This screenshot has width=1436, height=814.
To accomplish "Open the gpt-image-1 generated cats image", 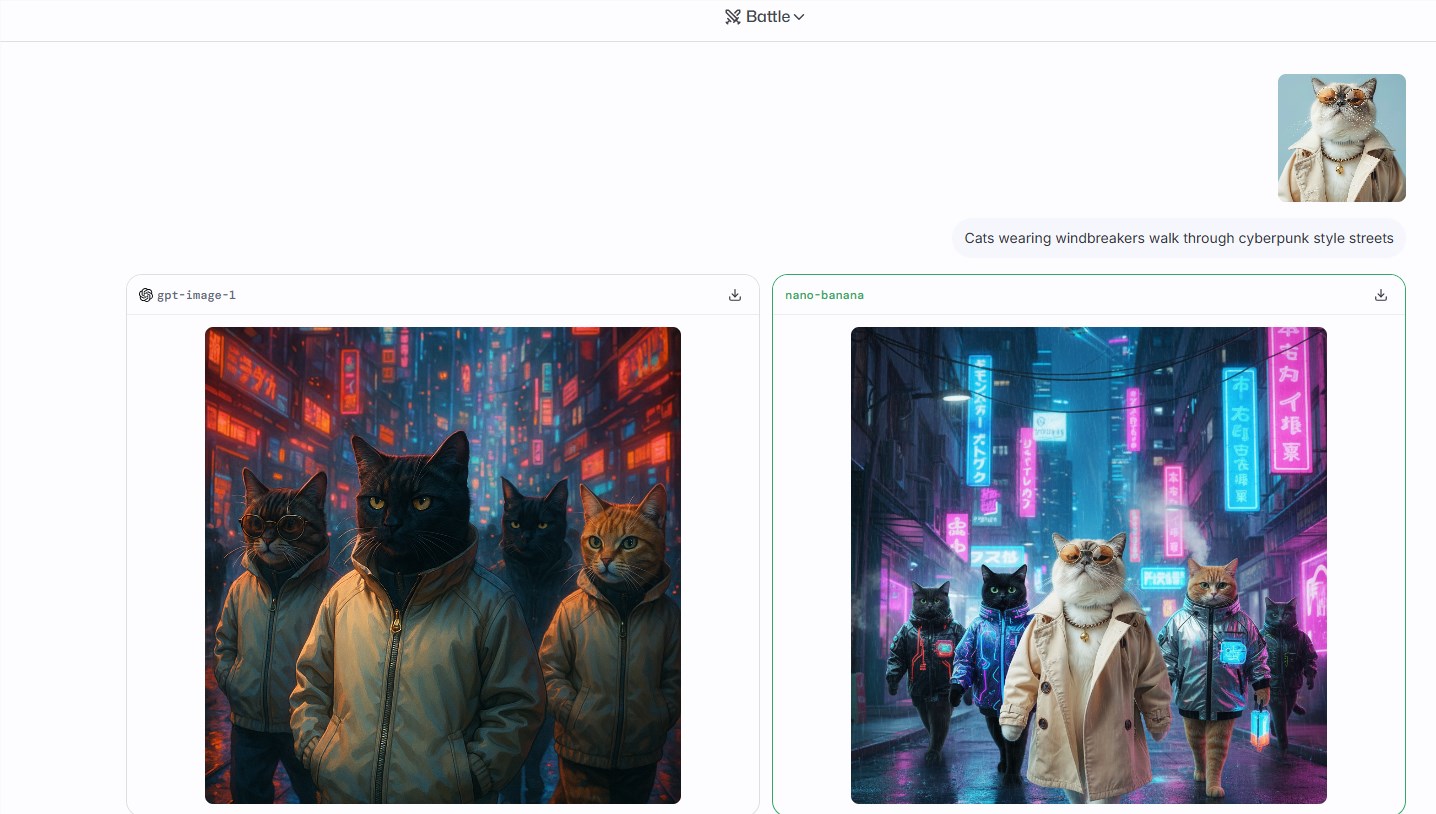I will 443,565.
